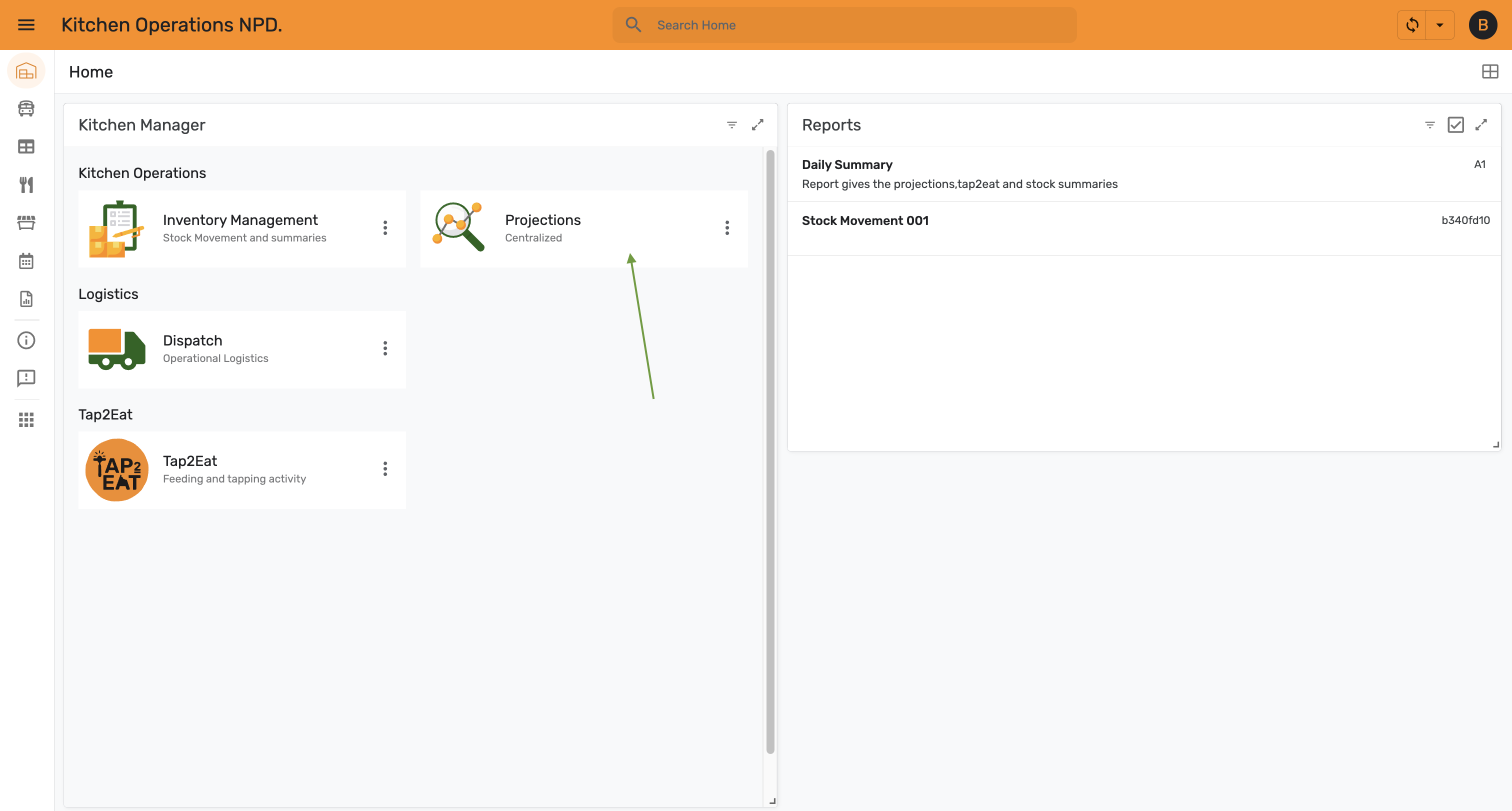Open the feedback message sidebar icon
1512x811 pixels.
pyautogui.click(x=26, y=378)
